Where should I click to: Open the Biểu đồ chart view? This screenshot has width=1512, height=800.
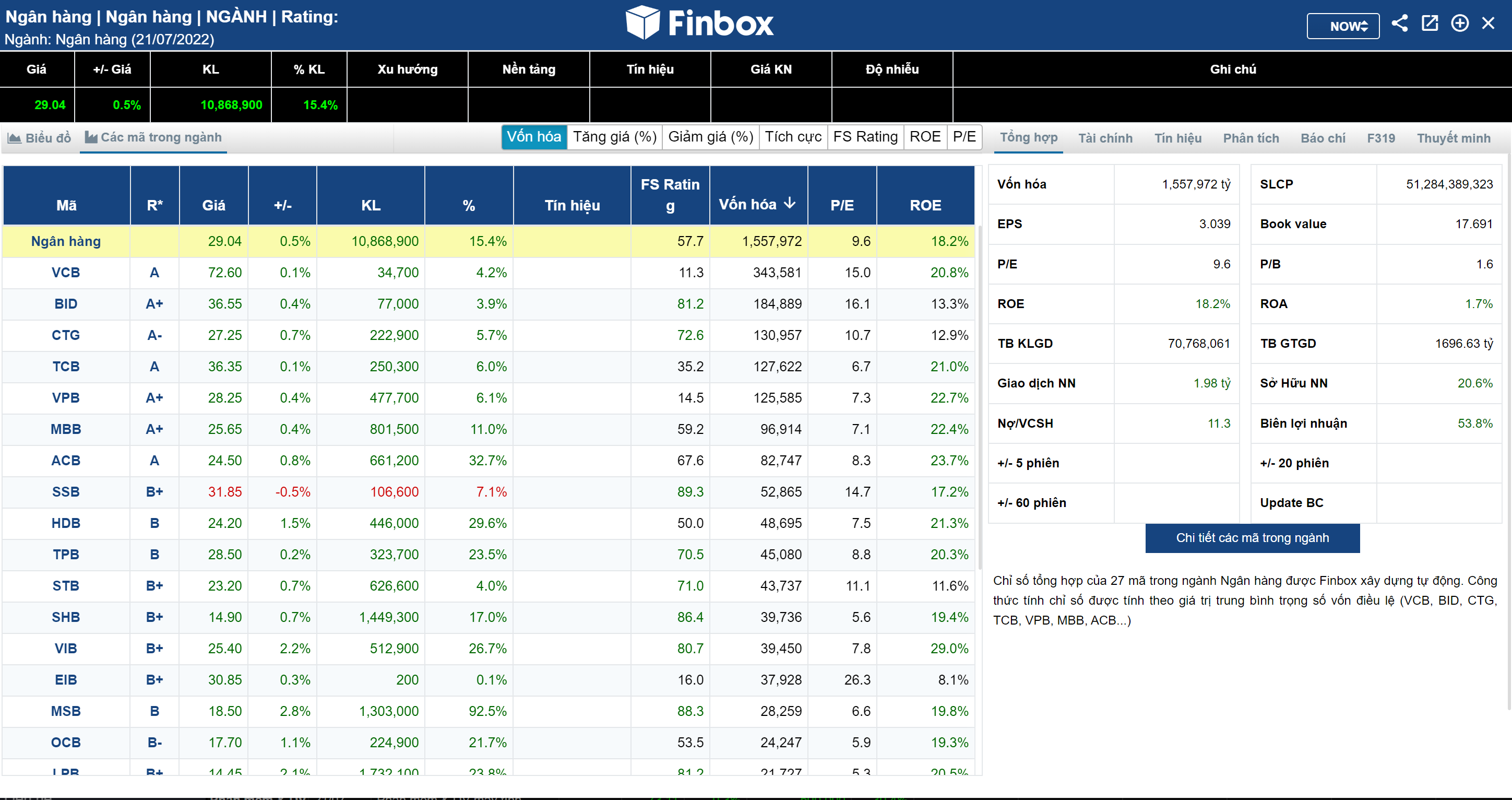coord(39,138)
